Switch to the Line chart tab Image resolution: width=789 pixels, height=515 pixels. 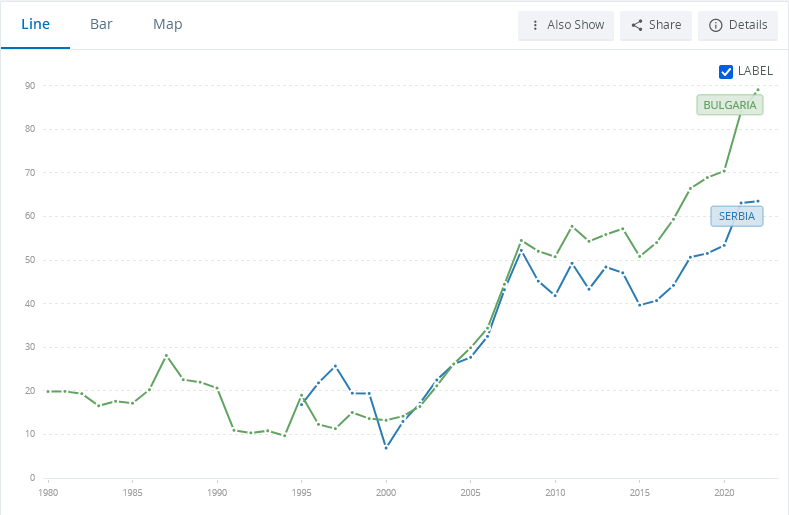coord(35,24)
